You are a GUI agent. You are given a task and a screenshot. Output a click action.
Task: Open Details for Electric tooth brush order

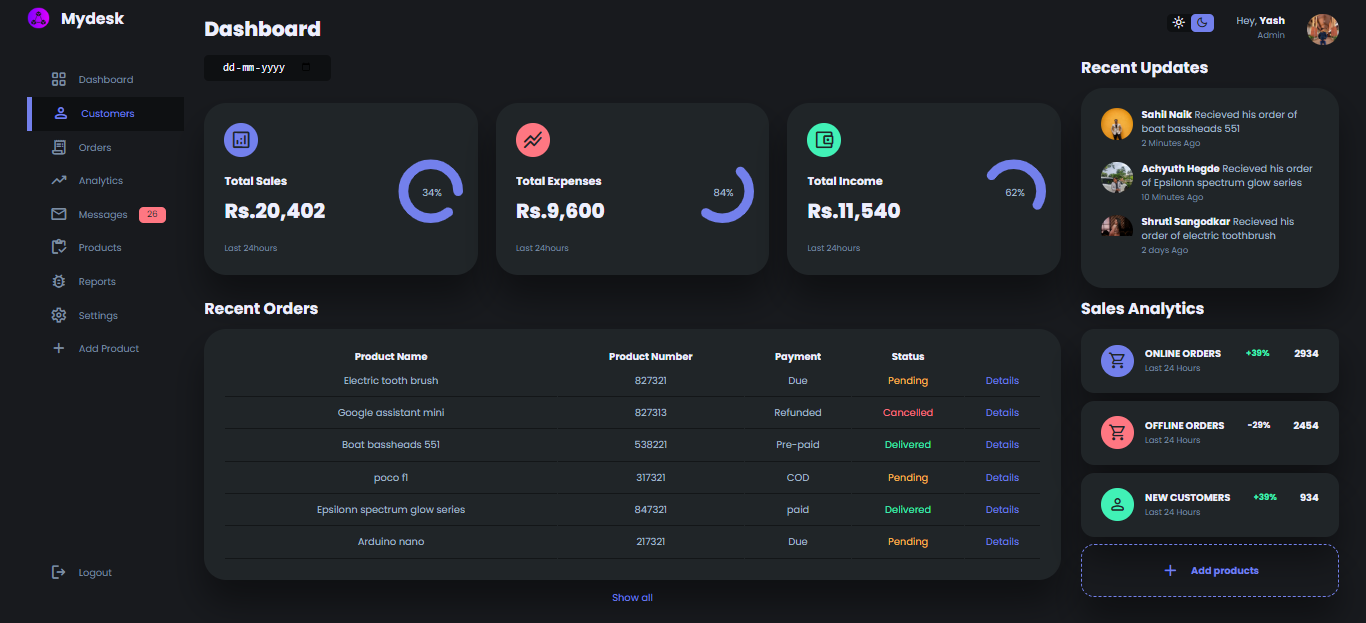[x=1002, y=380]
